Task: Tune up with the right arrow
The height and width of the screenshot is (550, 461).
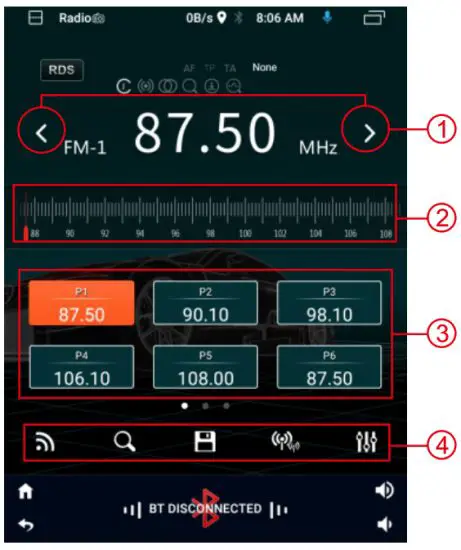Action: coord(370,133)
